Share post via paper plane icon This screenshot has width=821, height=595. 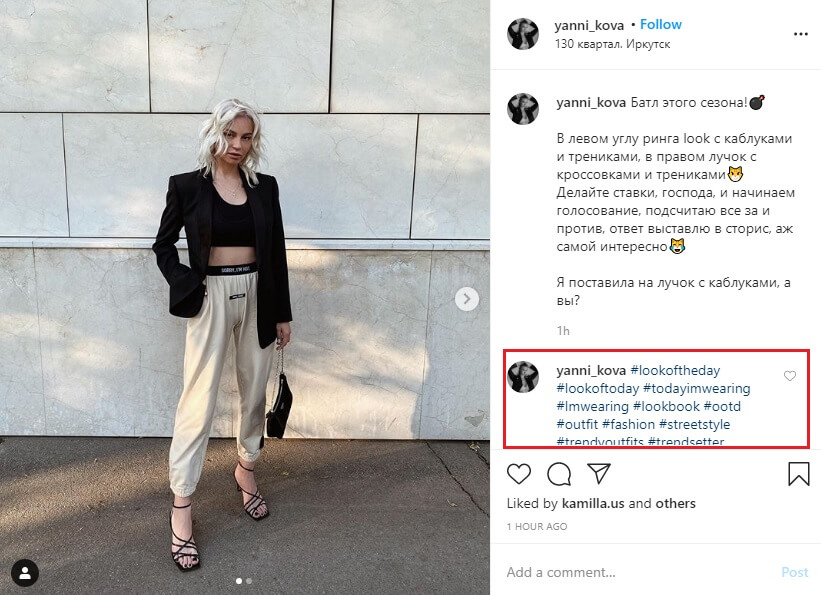(x=598, y=473)
